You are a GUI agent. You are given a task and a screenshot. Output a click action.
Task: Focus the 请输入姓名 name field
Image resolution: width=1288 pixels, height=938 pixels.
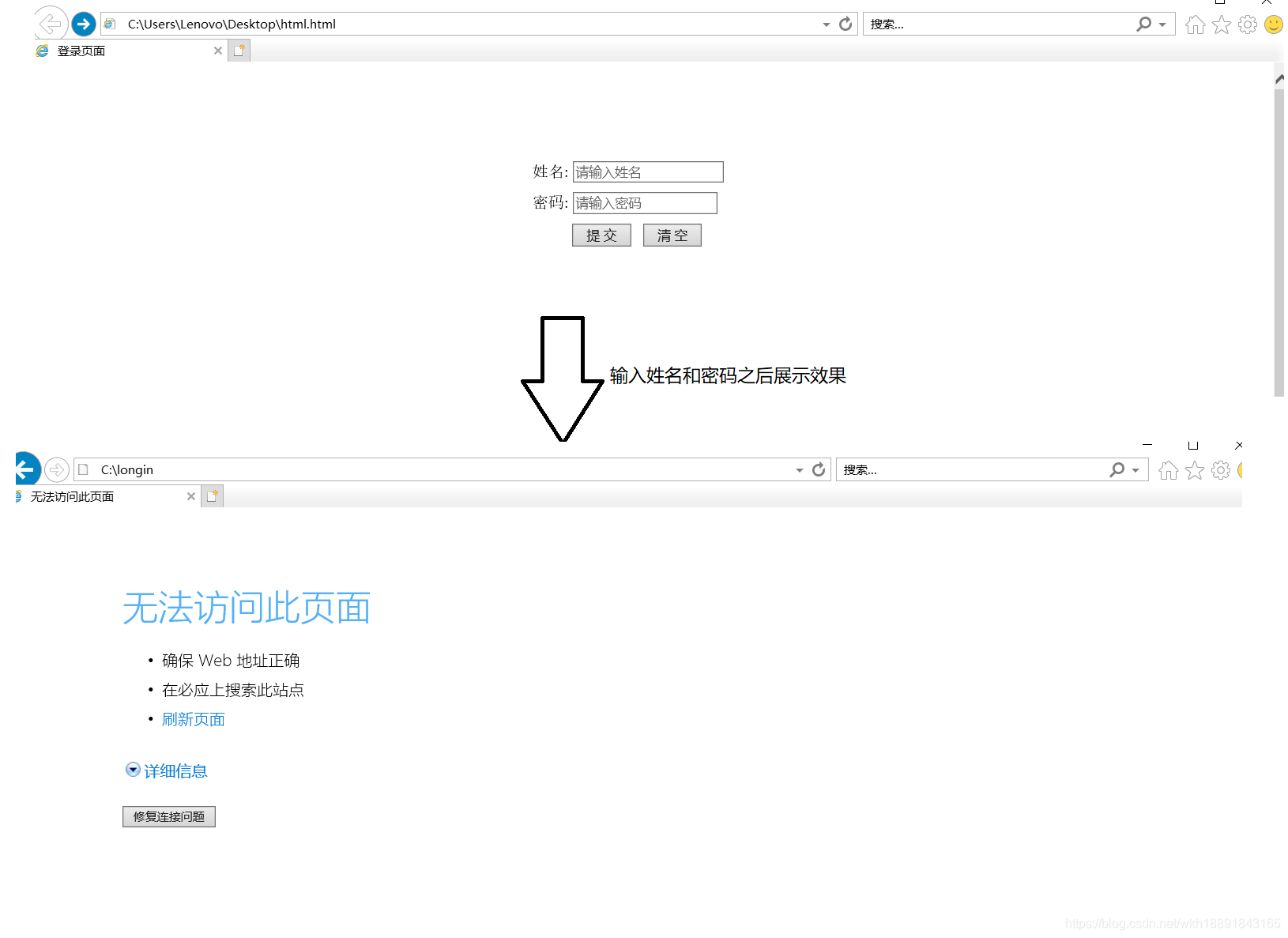point(648,171)
